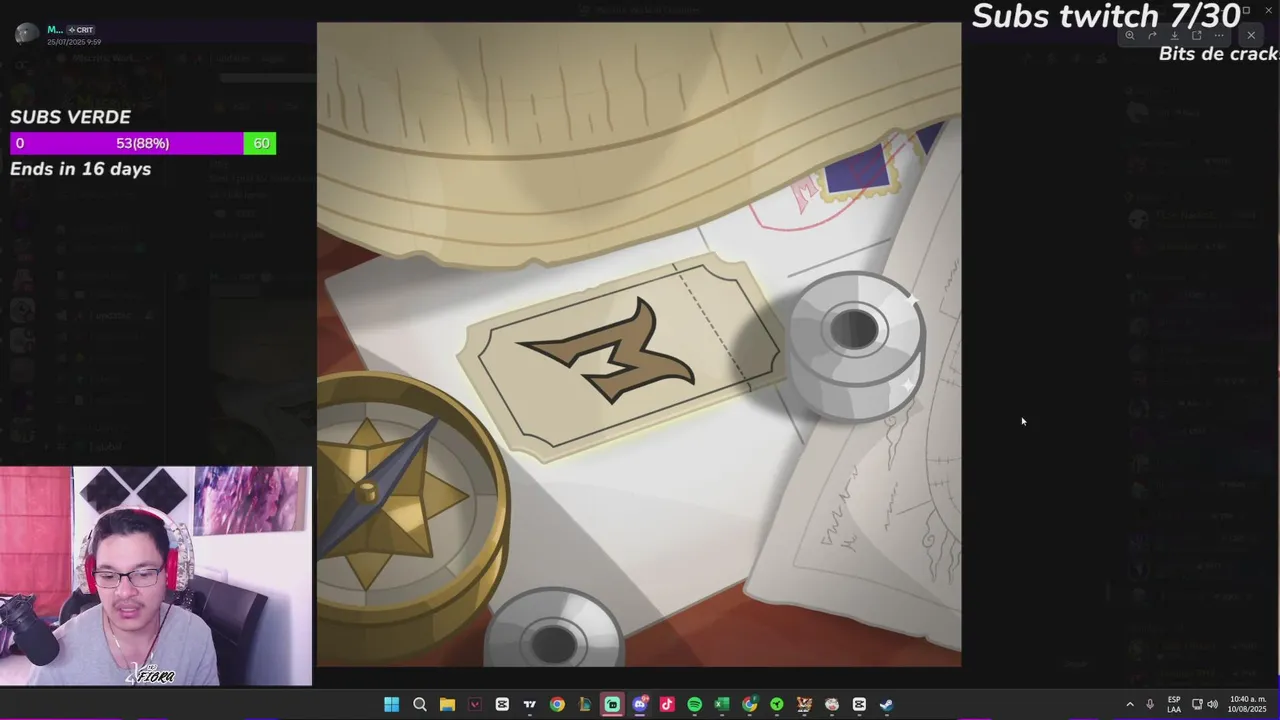Viewport: 1280px width, 720px height.
Task: Open network status tray icon
Action: click(x=1197, y=705)
